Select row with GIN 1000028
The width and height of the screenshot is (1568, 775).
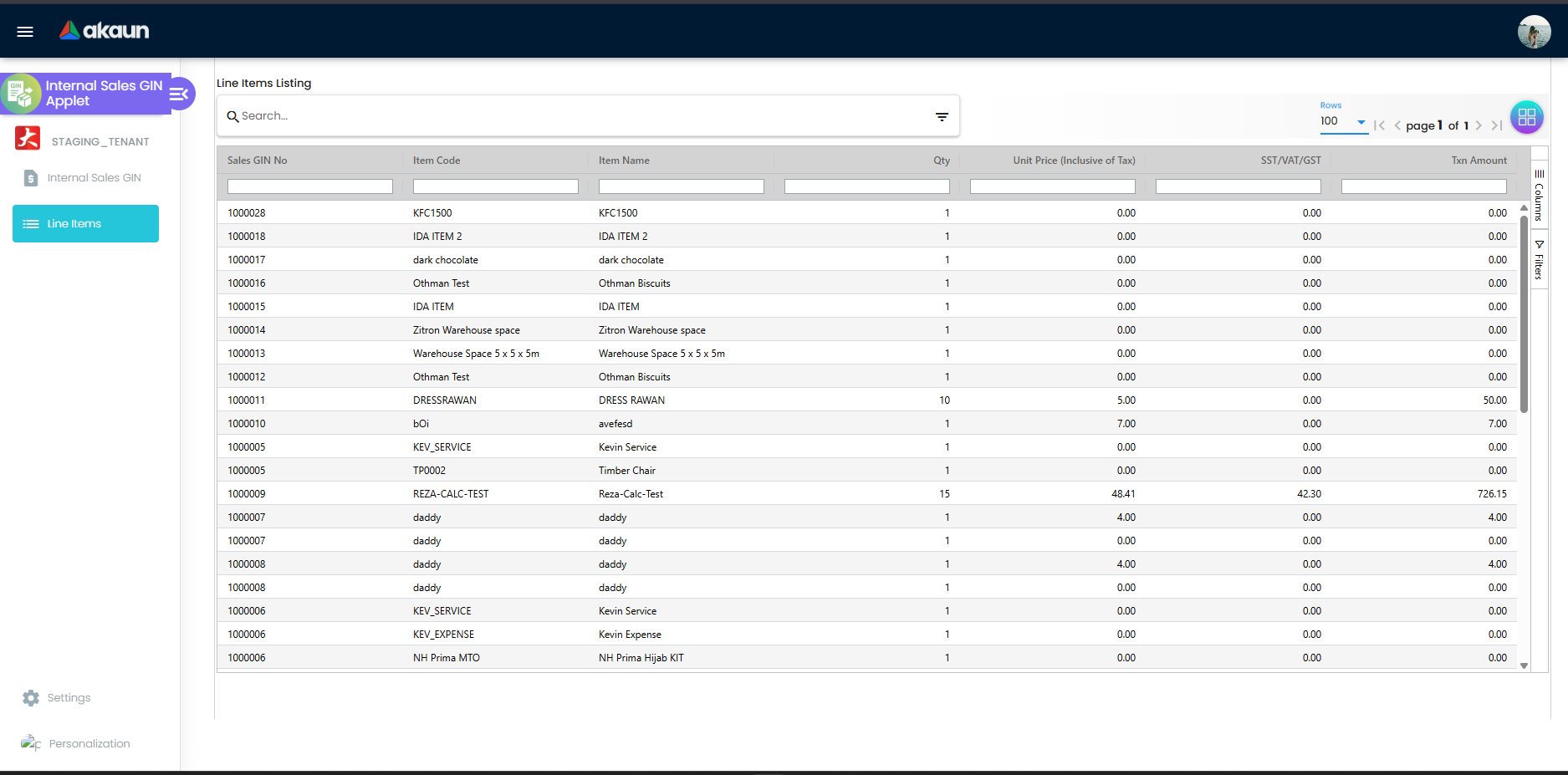pos(867,213)
